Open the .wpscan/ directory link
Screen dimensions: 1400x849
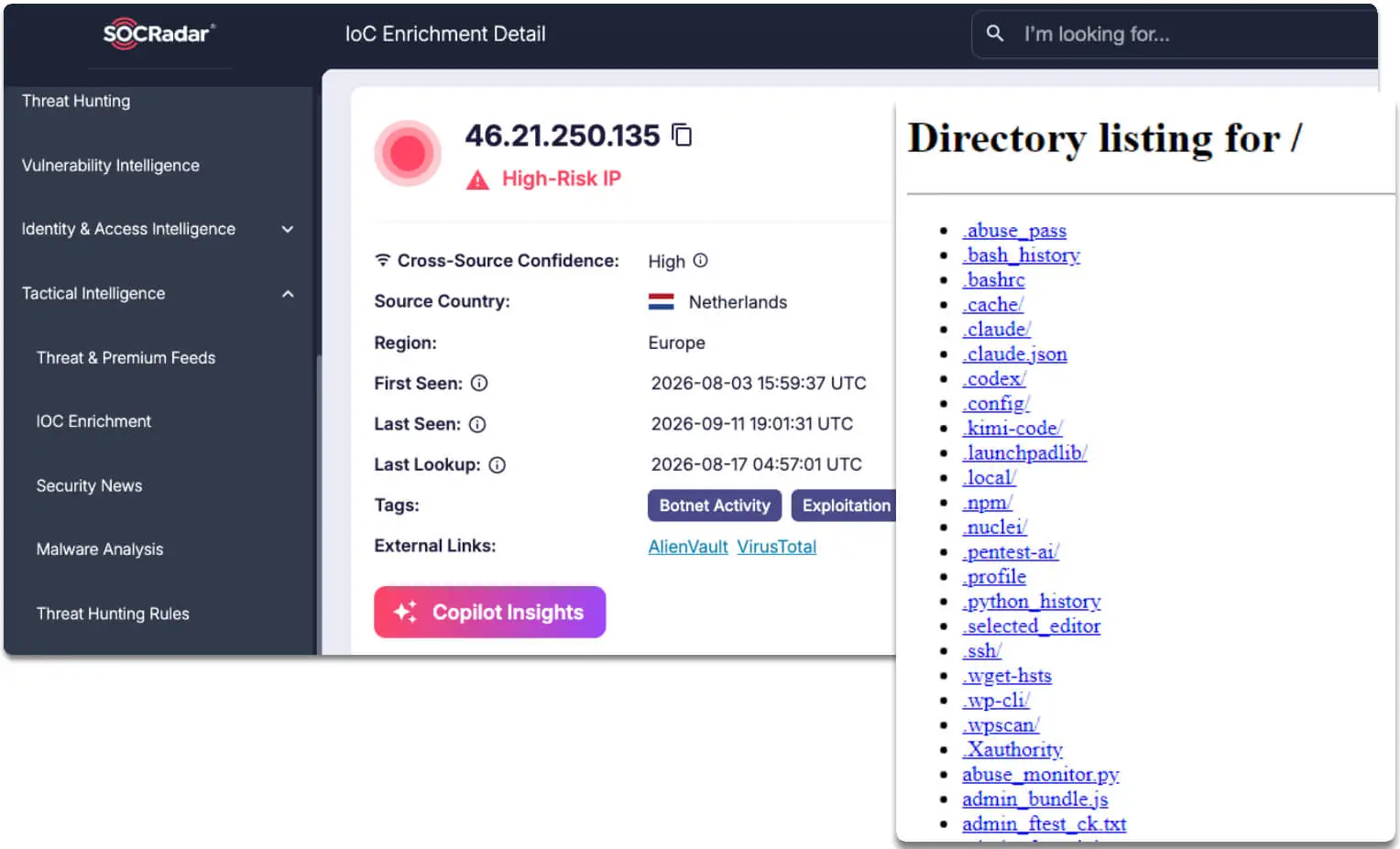(1001, 725)
